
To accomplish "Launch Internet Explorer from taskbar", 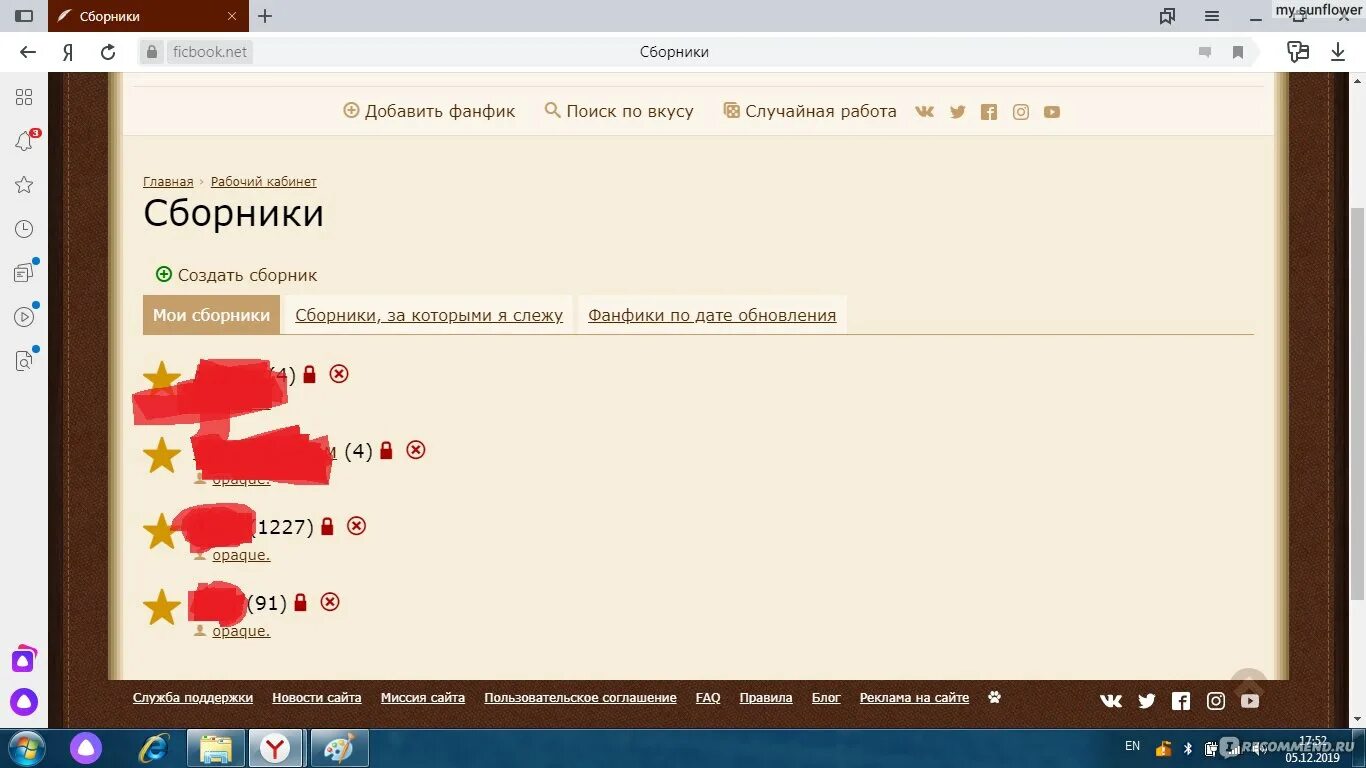I will (x=154, y=748).
